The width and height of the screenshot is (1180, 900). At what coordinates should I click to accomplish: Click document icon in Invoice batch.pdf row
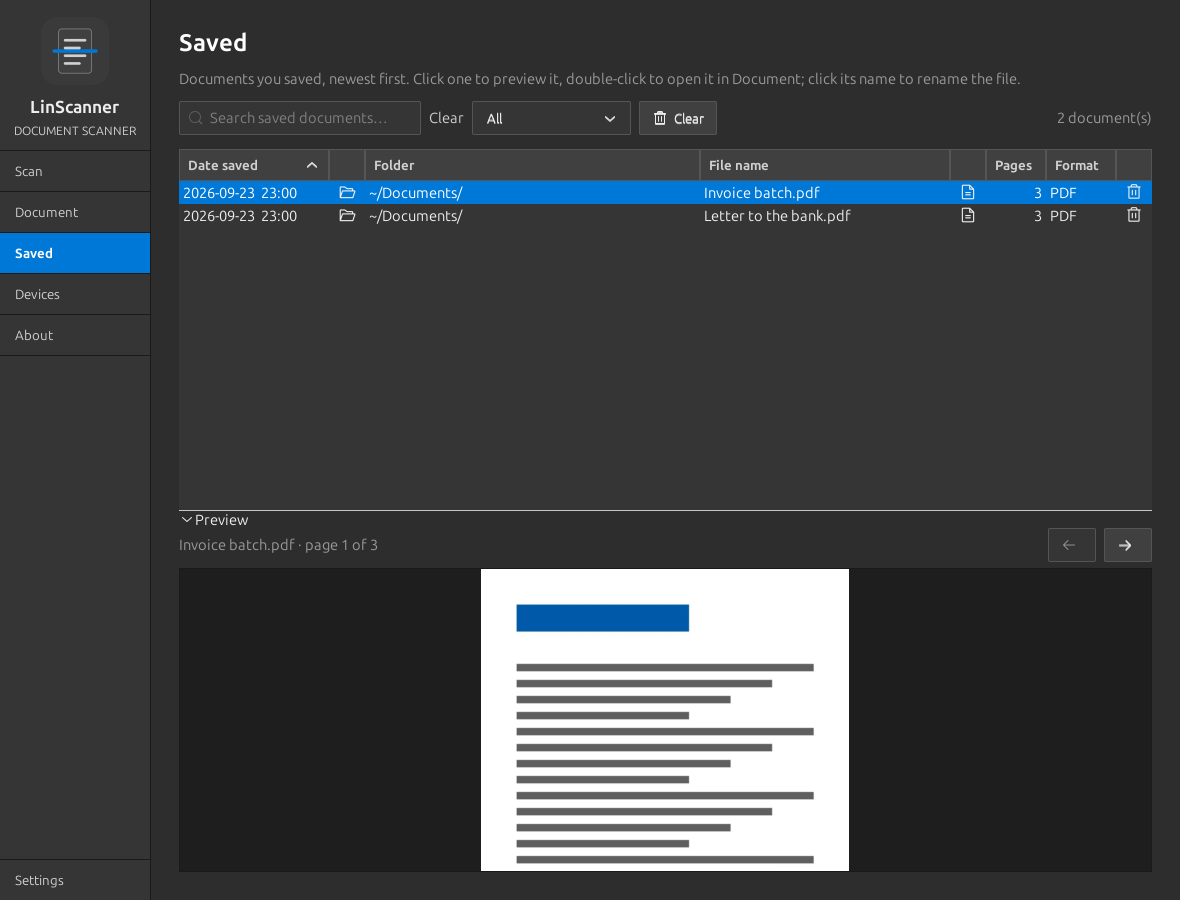[x=968, y=193]
